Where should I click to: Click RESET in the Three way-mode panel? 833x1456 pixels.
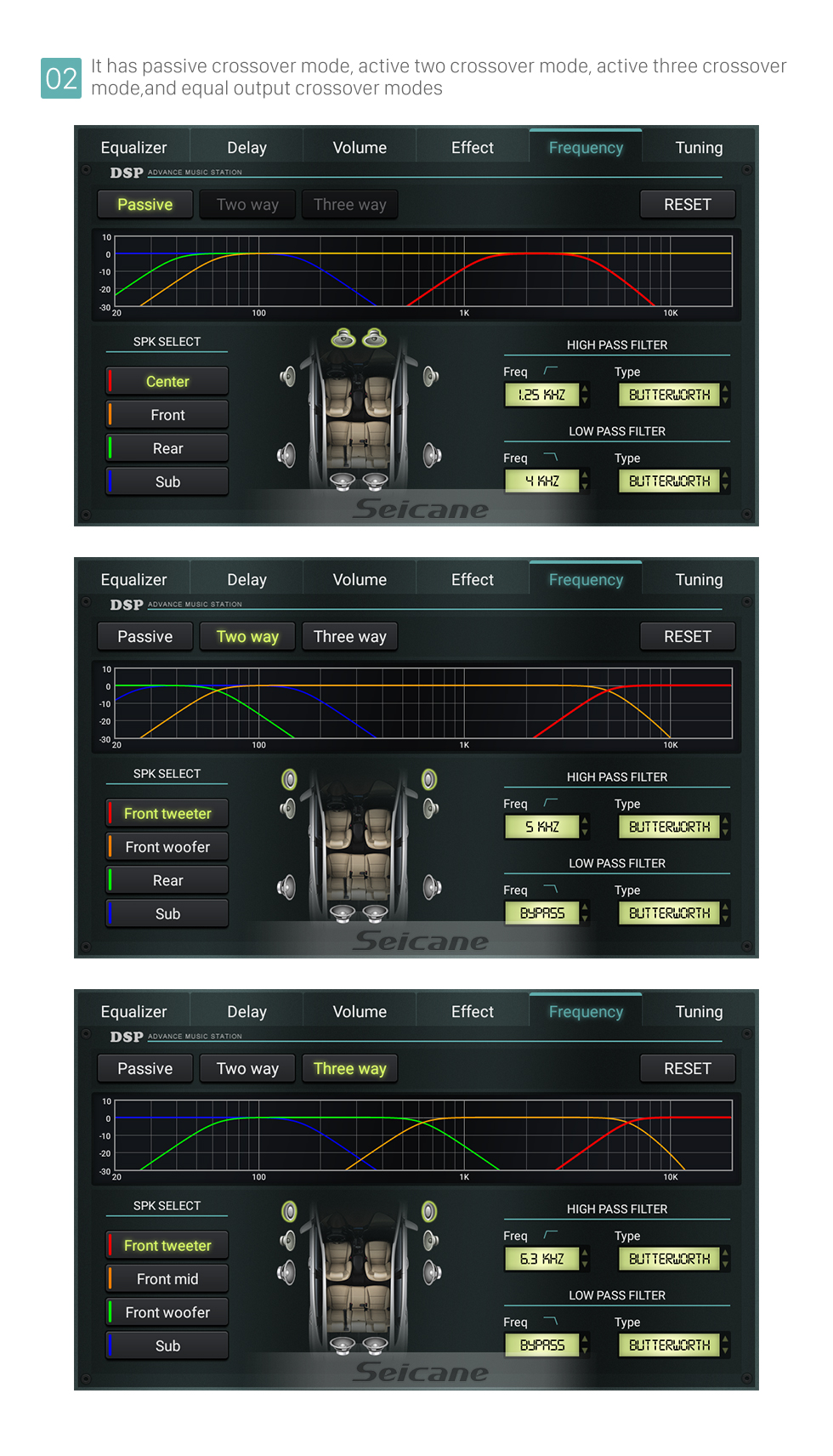(688, 1069)
